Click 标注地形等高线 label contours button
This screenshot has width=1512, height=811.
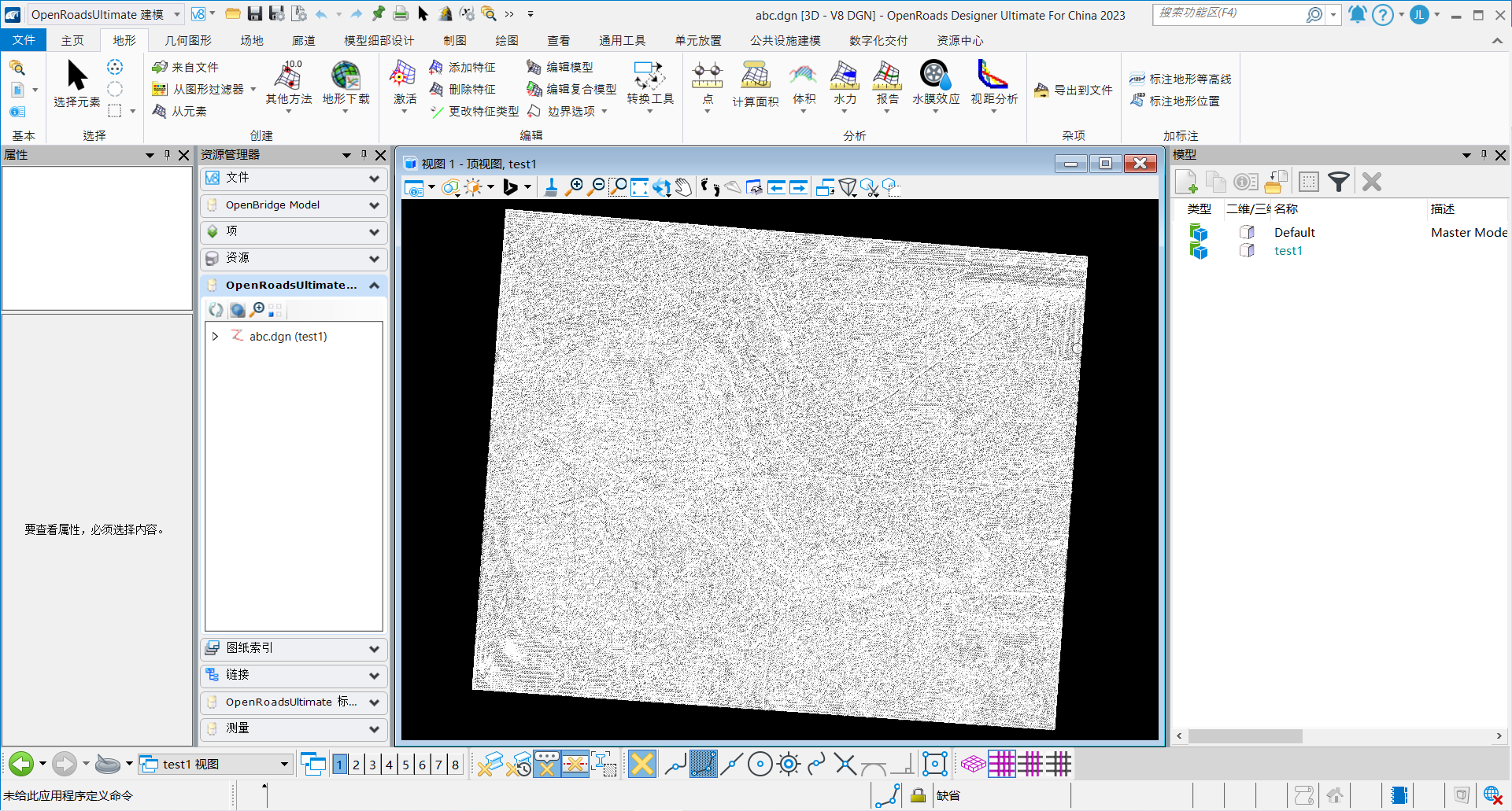(x=1181, y=79)
